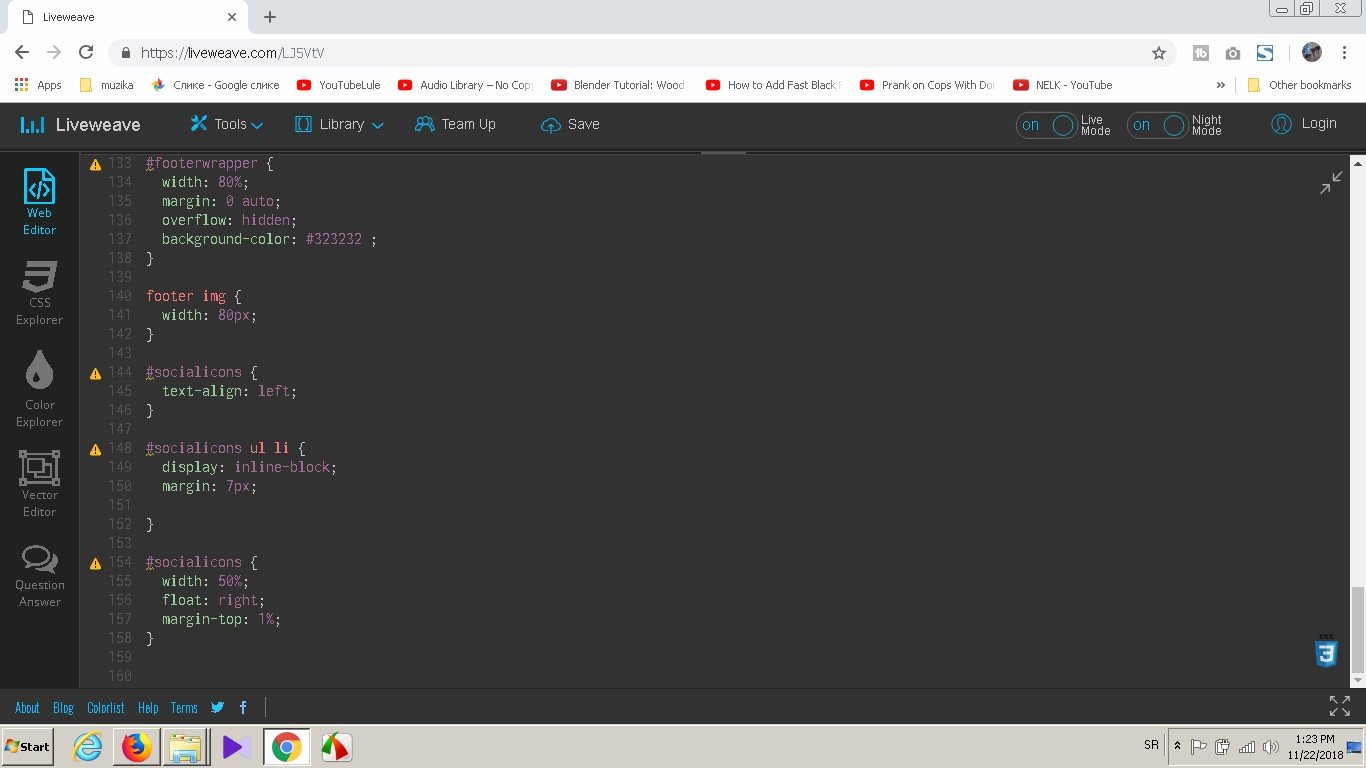The height and width of the screenshot is (768, 1366).
Task: Collapse the code editor pane
Action: (1330, 182)
